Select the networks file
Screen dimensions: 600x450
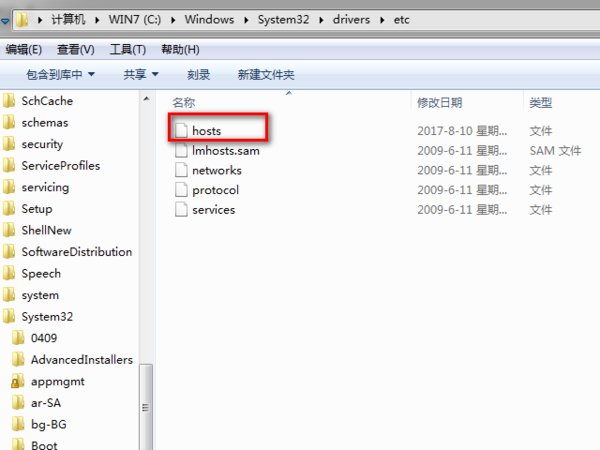tap(217, 170)
